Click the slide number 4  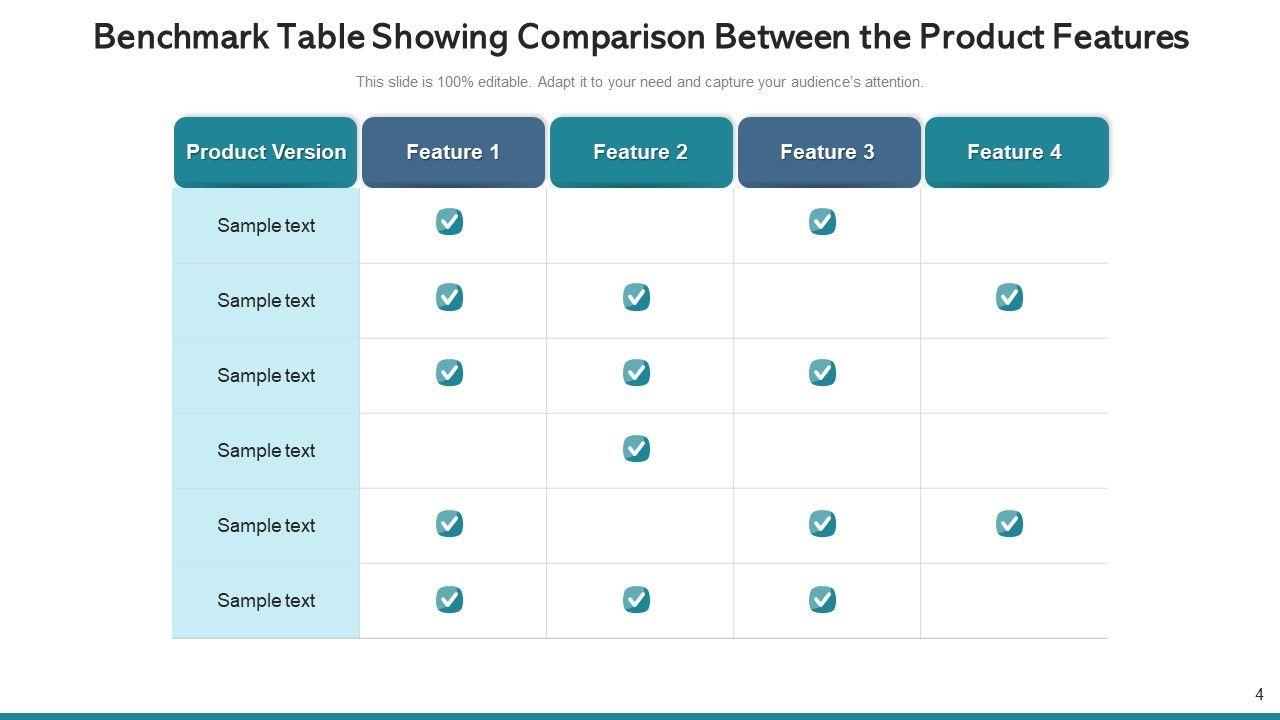click(1259, 694)
